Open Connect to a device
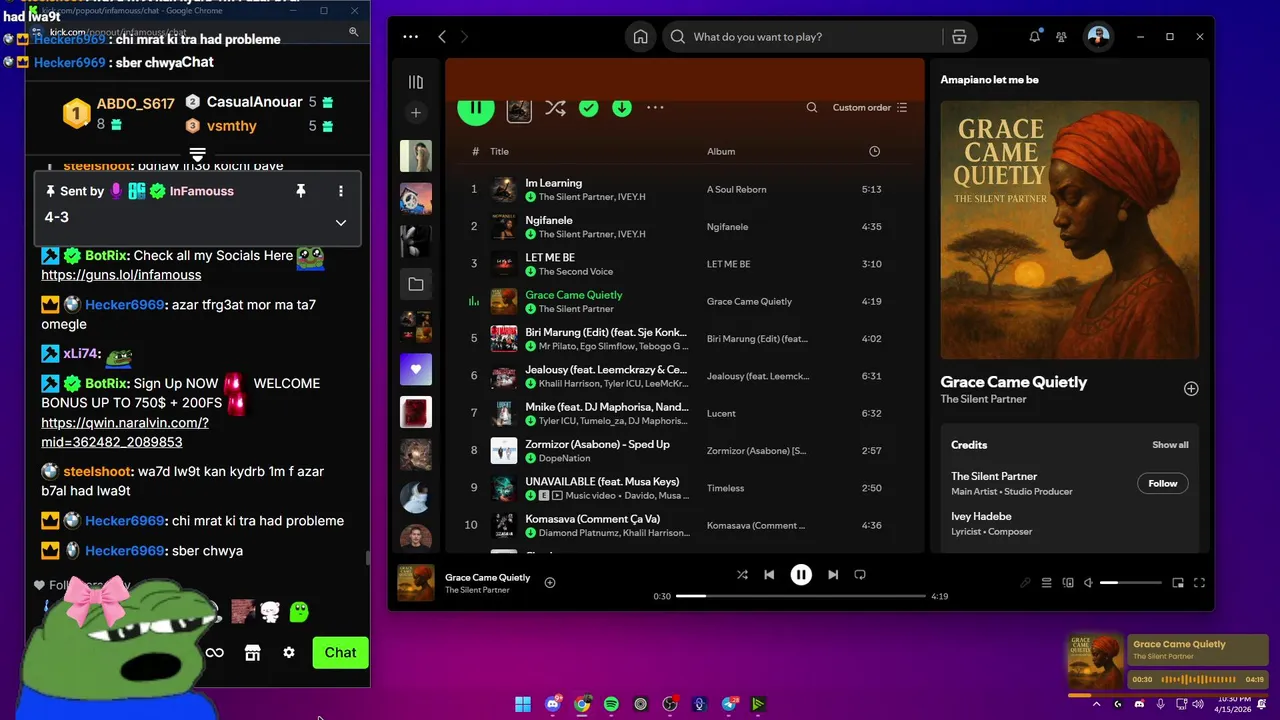 1068,583
